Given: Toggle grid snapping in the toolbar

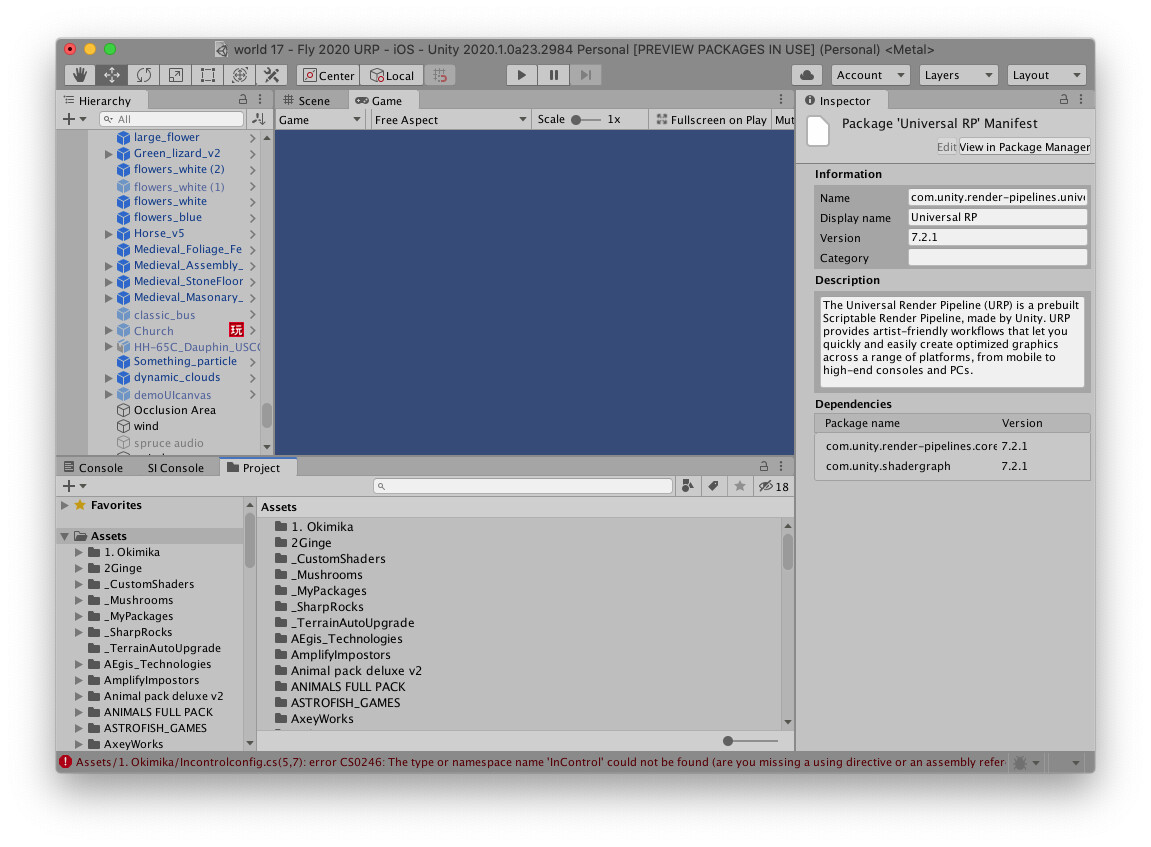Looking at the screenshot, I should [x=438, y=75].
